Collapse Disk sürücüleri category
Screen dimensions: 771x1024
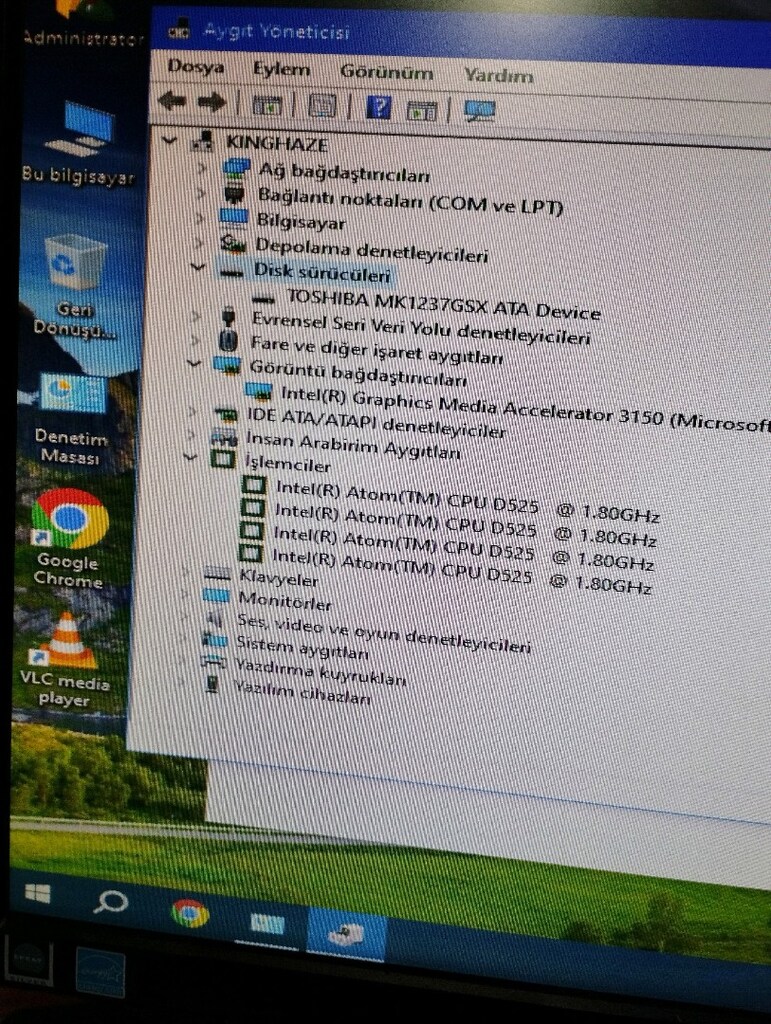[197, 266]
